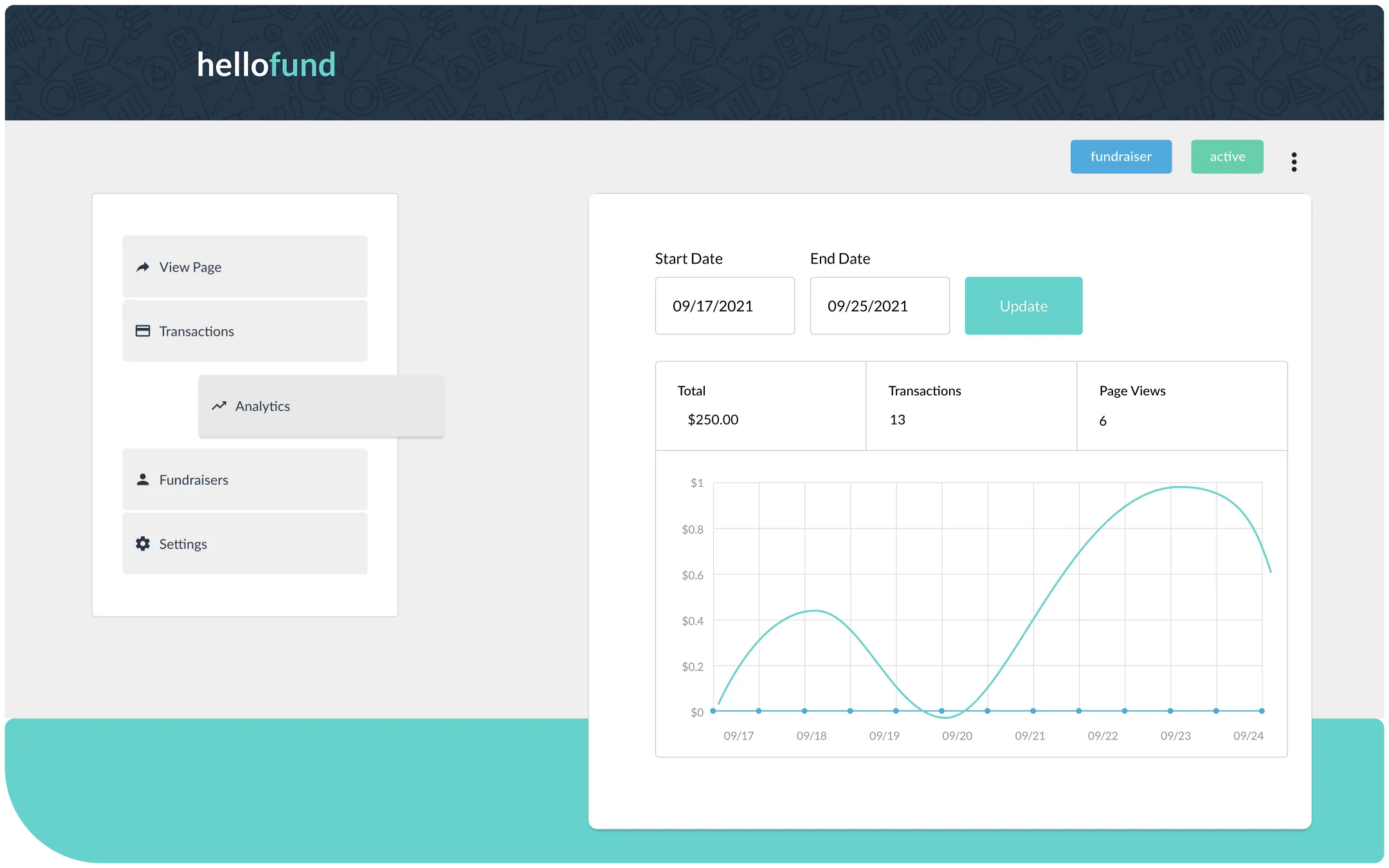Image resolution: width=1389 pixels, height=868 pixels.
Task: Open the Fundraisers section
Action: pos(245,480)
